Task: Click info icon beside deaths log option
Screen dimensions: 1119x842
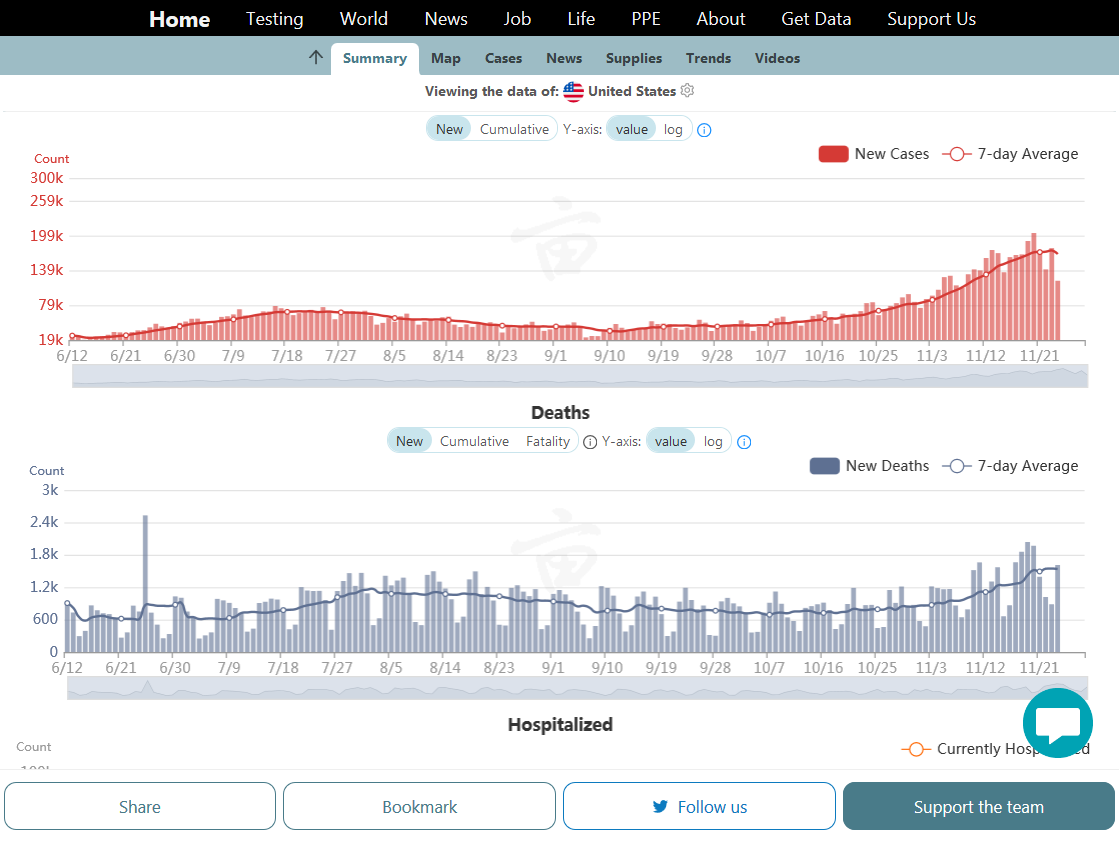Action: (x=744, y=442)
